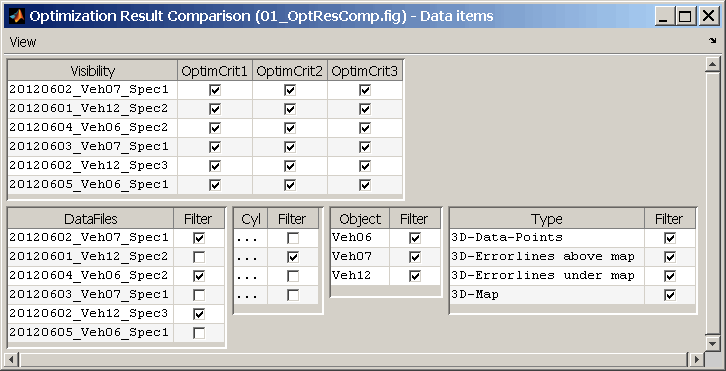Viewport: 726px width, 371px height.
Task: Click the vertical scrollbar up arrow
Action: click(x=712, y=64)
